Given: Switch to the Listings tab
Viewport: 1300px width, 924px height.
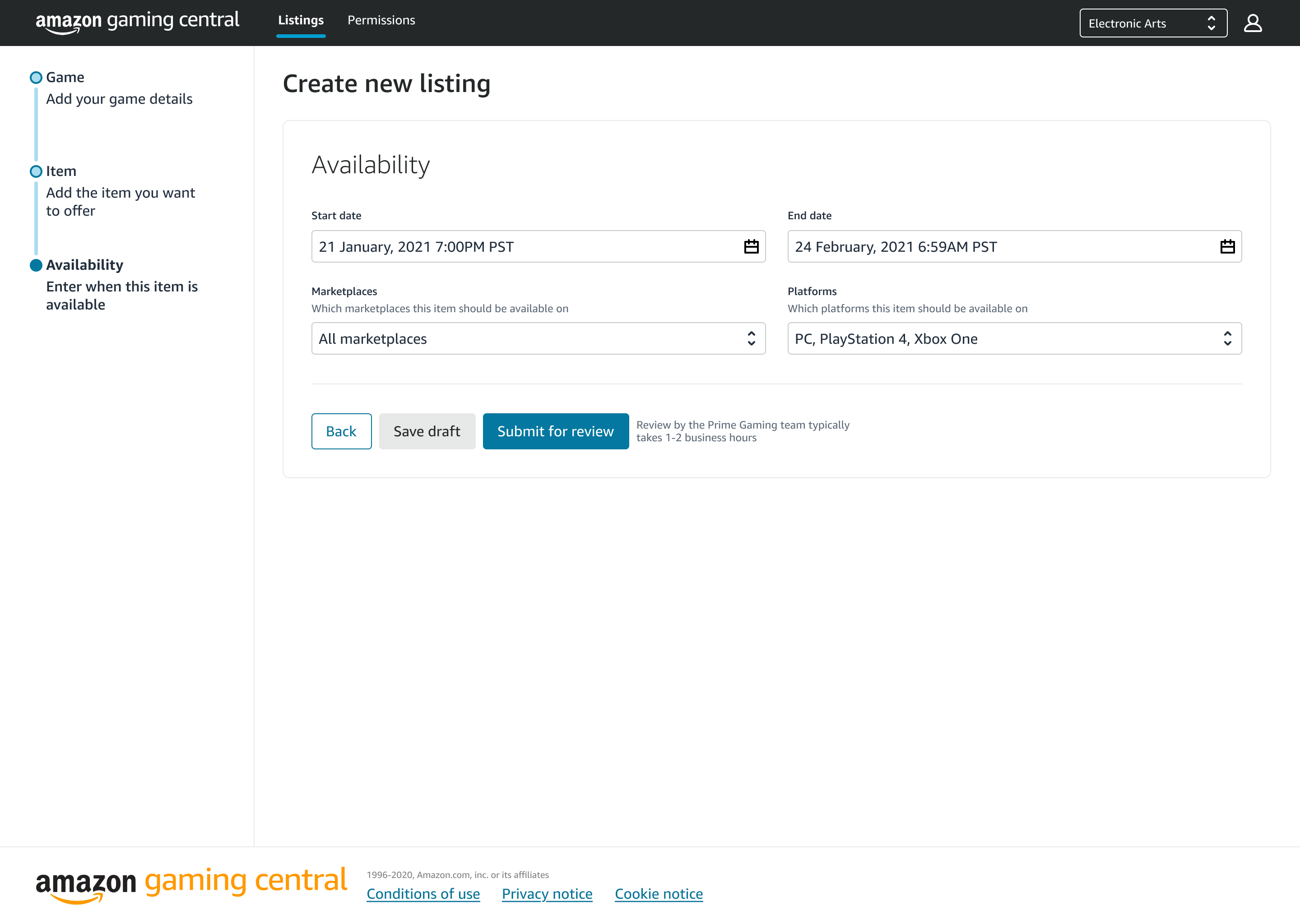Looking at the screenshot, I should pyautogui.click(x=301, y=20).
